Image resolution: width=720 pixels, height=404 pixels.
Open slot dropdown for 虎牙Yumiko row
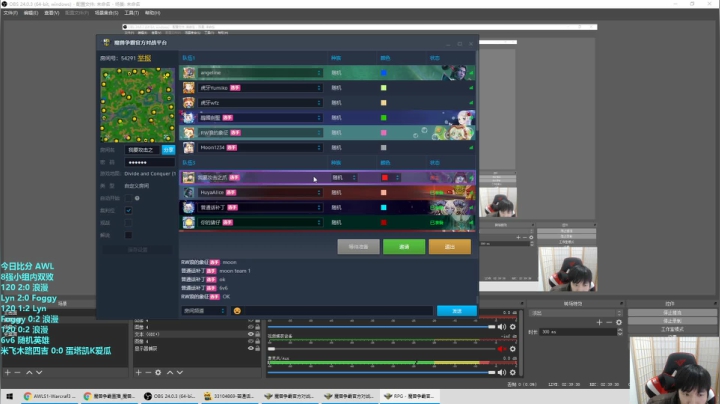point(319,88)
